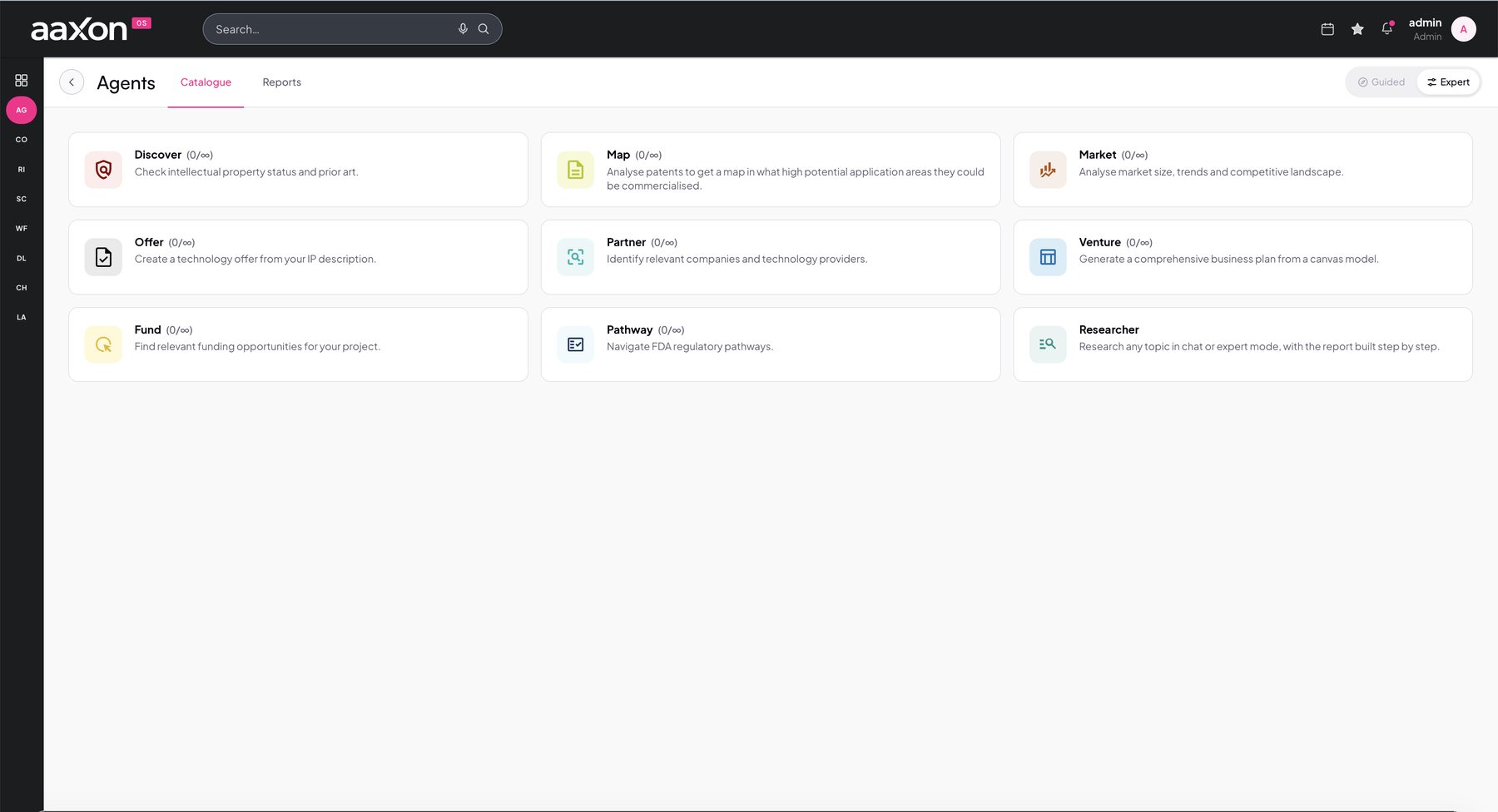Open the Venture agent title
The image size is (1498, 812).
(x=1100, y=242)
